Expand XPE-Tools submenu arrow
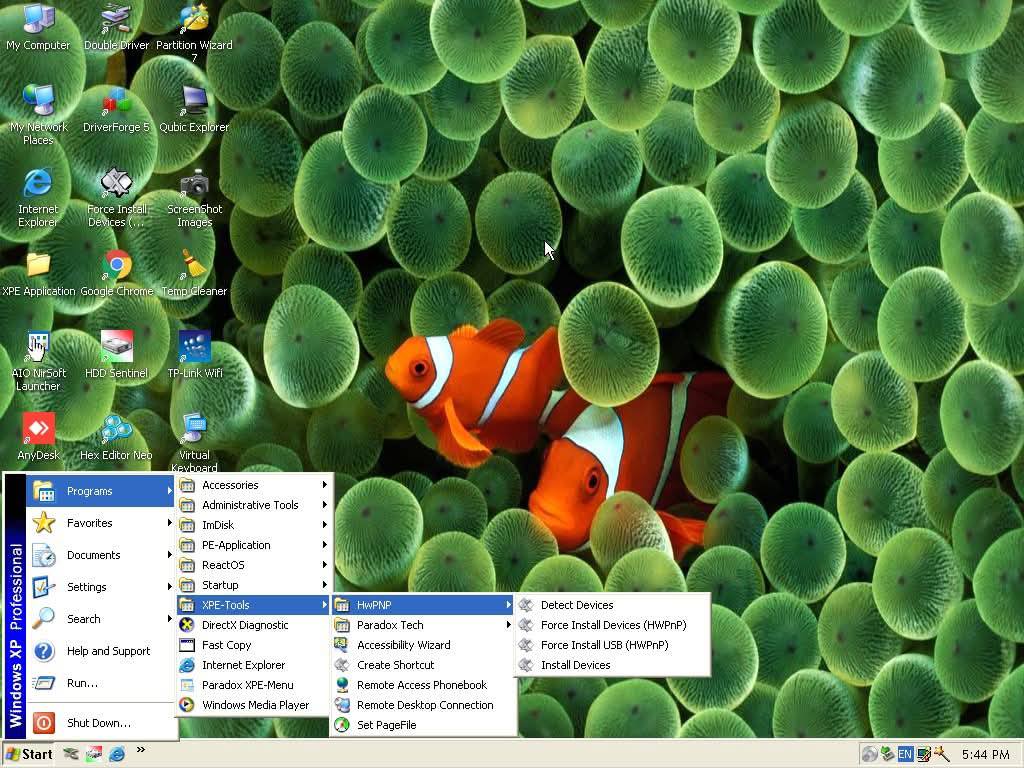1024x768 pixels. coord(324,605)
